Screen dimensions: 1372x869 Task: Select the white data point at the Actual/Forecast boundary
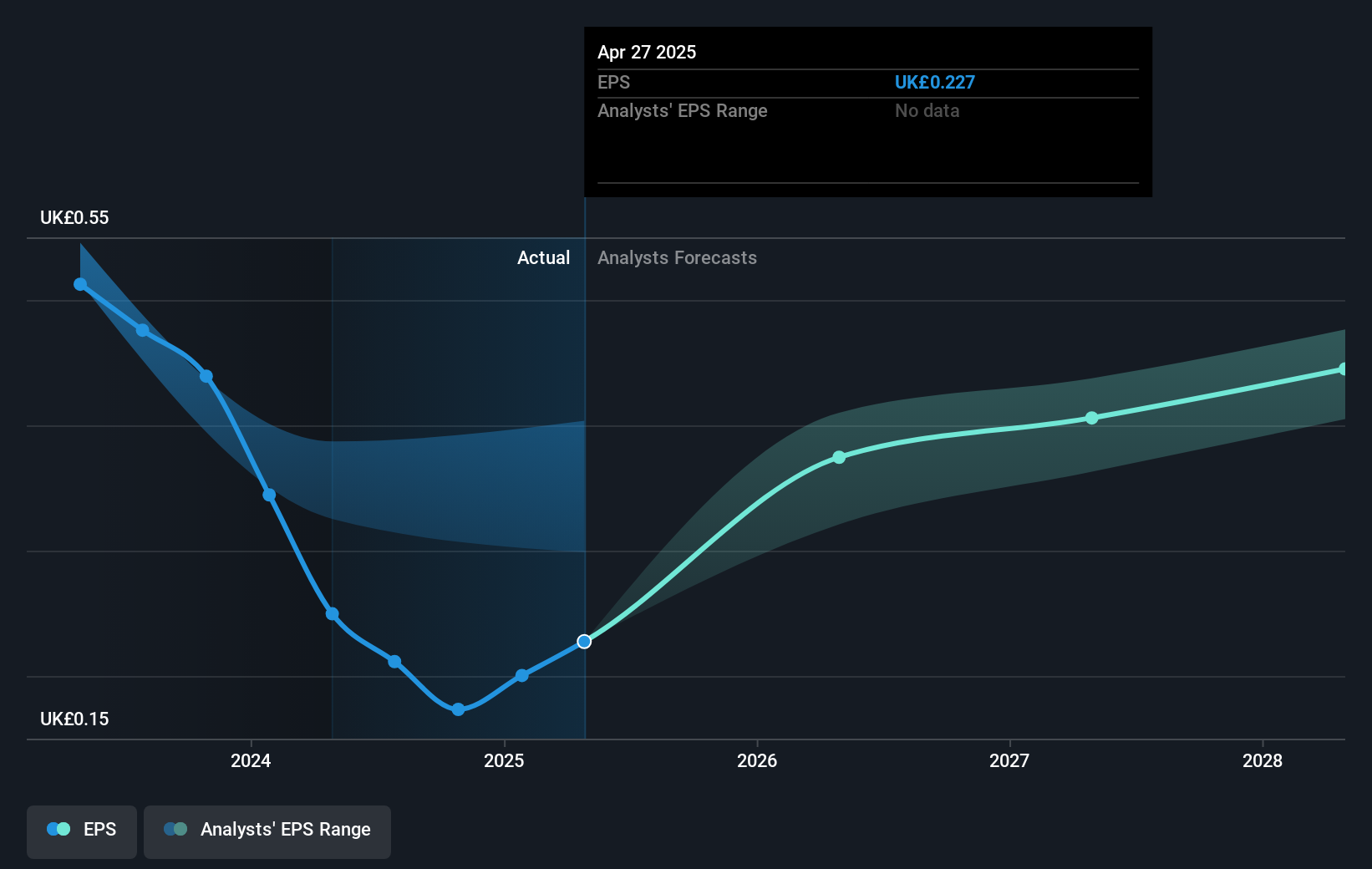point(584,641)
